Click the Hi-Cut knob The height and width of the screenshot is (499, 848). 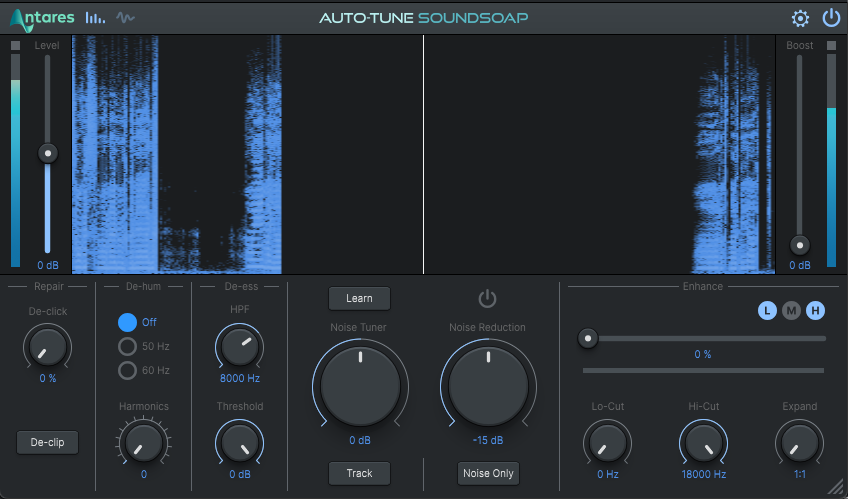[x=704, y=443]
